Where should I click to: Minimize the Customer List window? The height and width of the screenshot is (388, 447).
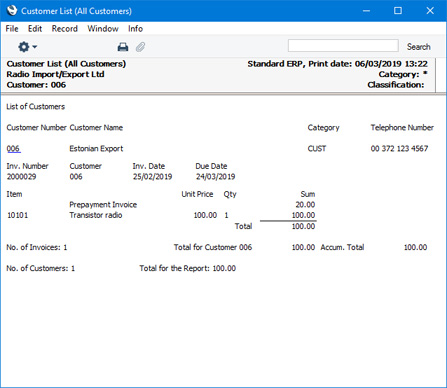366,11
